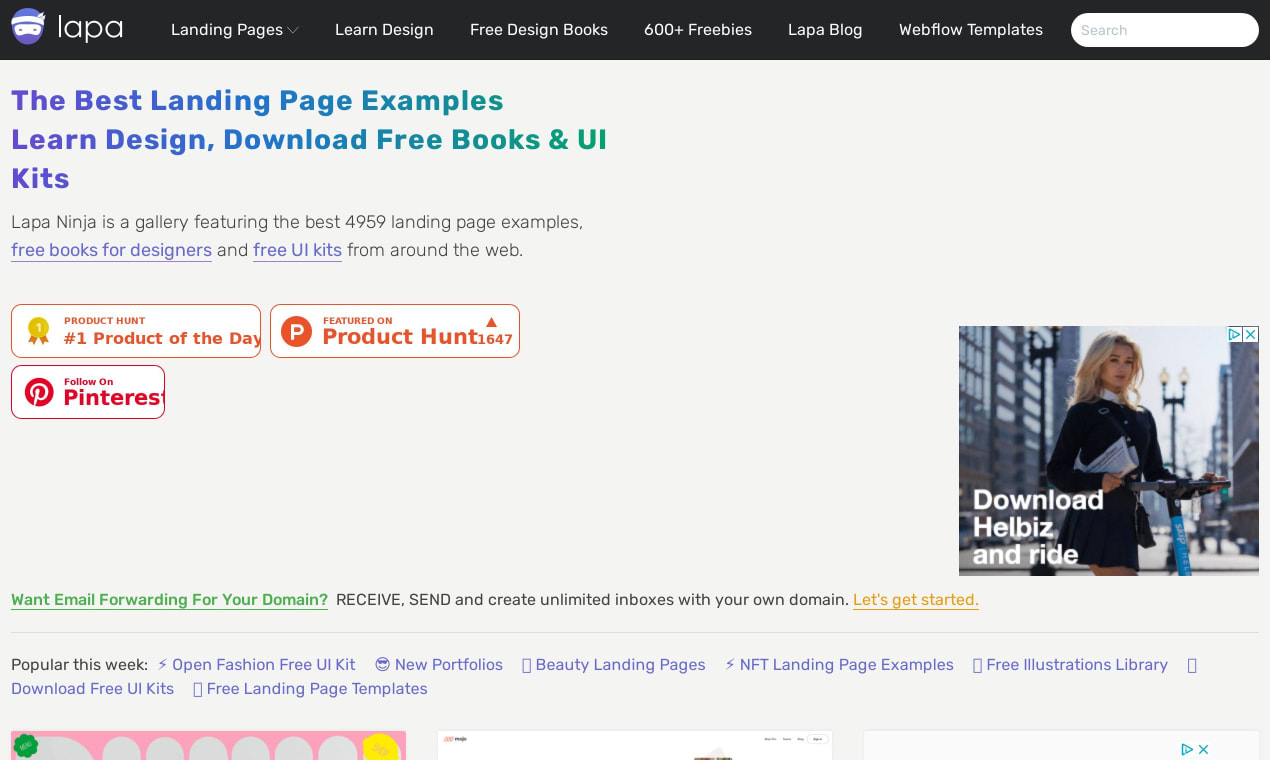The width and height of the screenshot is (1270, 760).
Task: Close the bottom right ad card
Action: click(1204, 749)
